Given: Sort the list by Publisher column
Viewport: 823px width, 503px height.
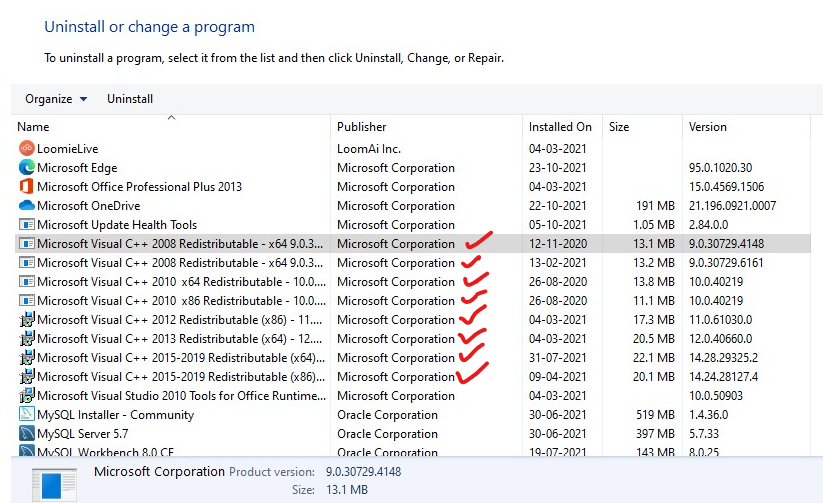Looking at the screenshot, I should pos(362,127).
